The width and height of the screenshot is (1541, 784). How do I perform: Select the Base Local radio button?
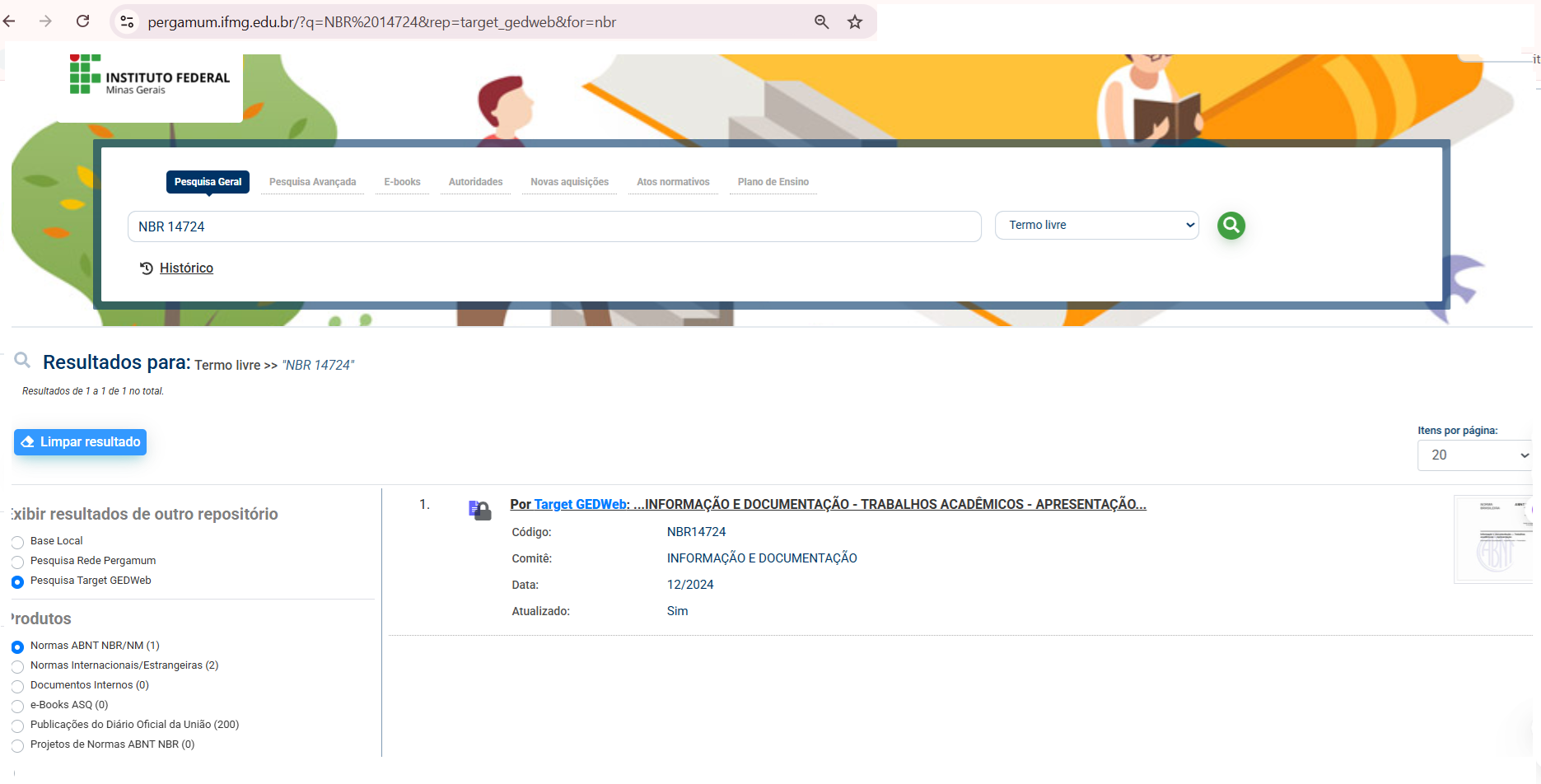17,542
